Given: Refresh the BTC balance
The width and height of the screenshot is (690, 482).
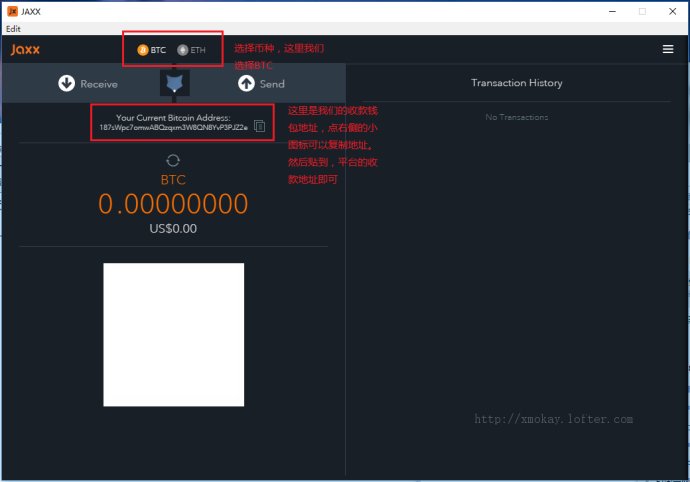Looking at the screenshot, I should [173, 160].
